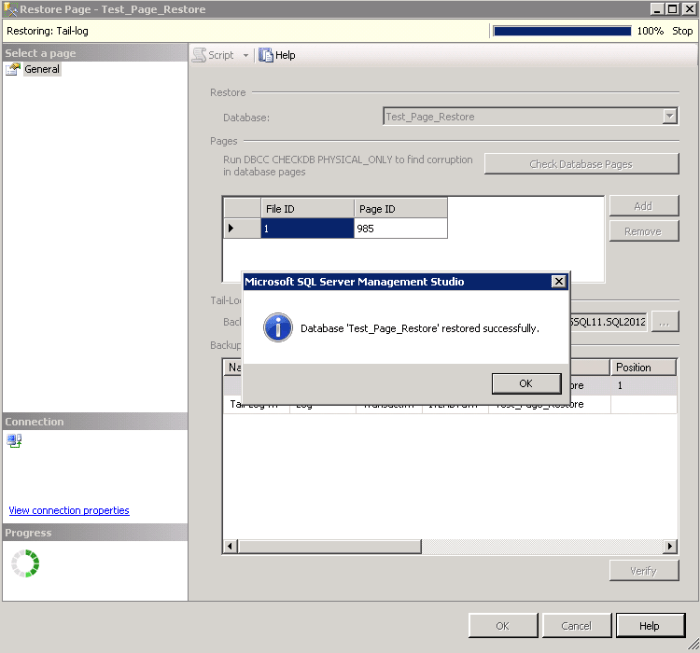700x653 pixels.
Task: Click the browse ellipsis button for the tail-log backup
Action: coord(665,322)
